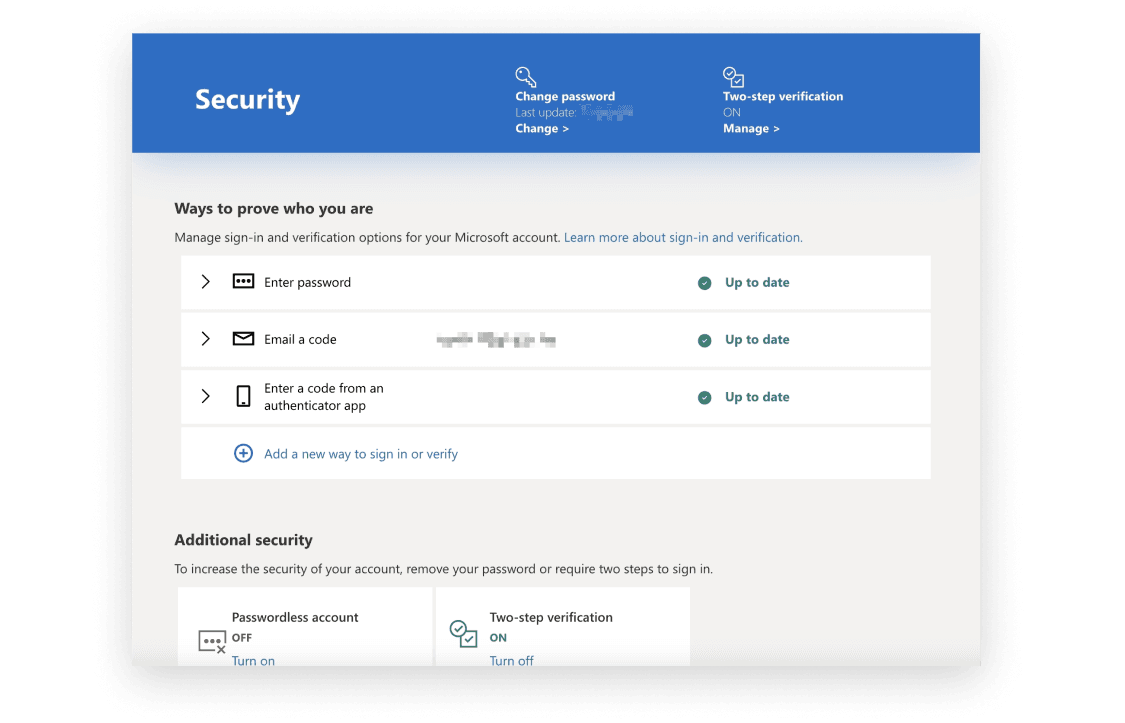Viewport: 1125px width, 723px height.
Task: Click the plus circle icon to add method
Action: point(243,454)
